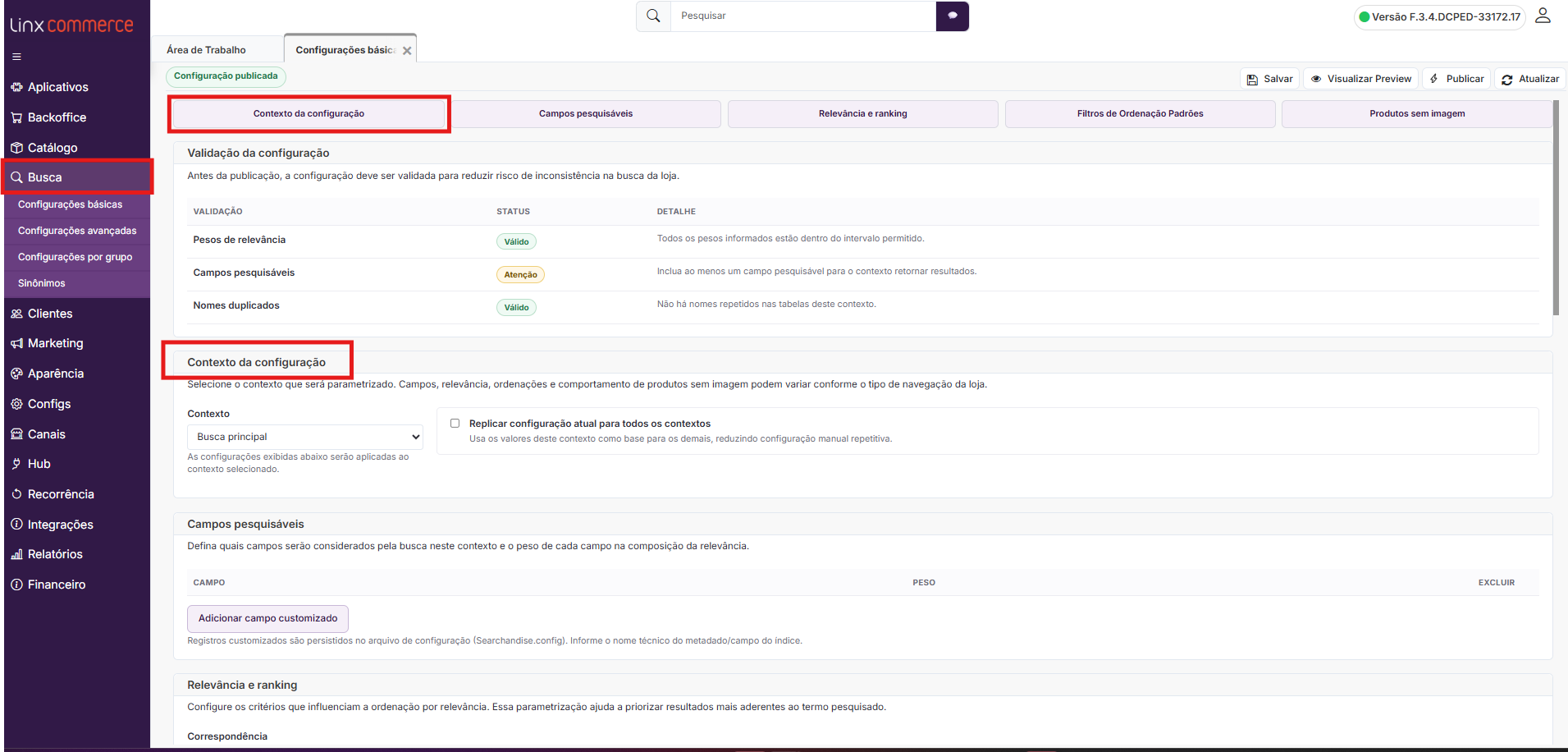Open the Contexto dropdown showing Busca principal
Image resolution: width=1568 pixels, height=752 pixels.
click(305, 437)
